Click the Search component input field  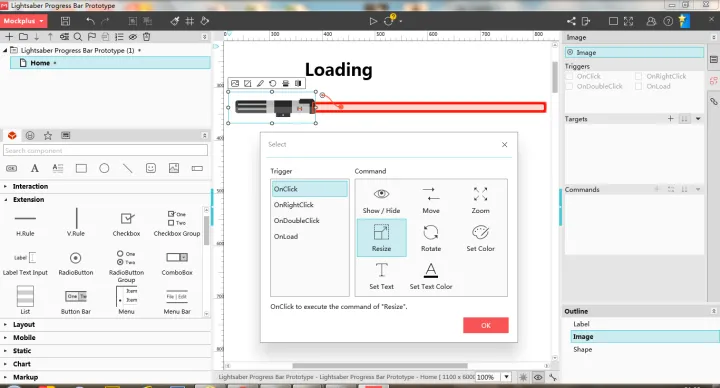click(105, 151)
